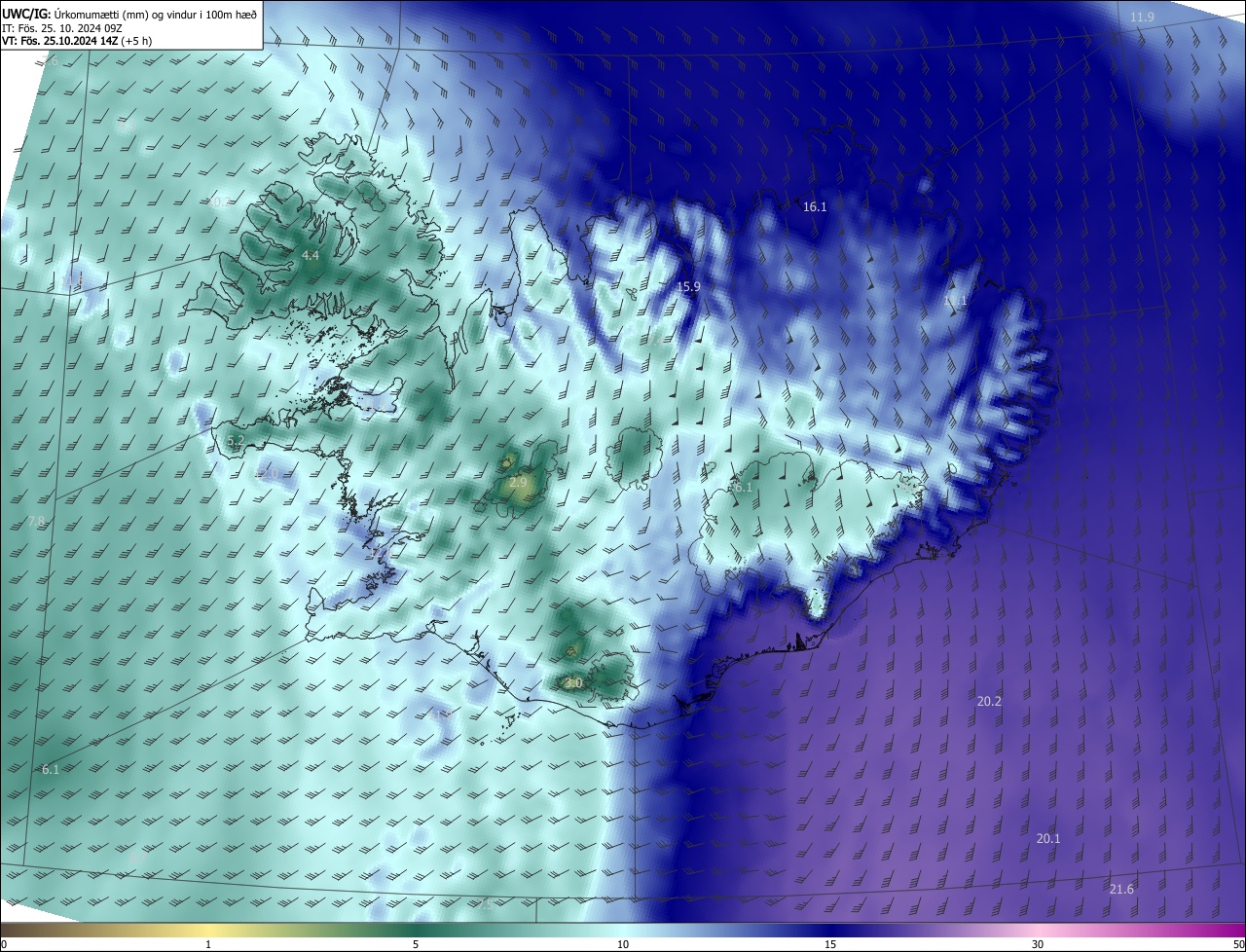Click the initial time 'IT: Fös. 25. 10. 2024 09Z'
Viewport: 1246px width, 952px height.
pyautogui.click(x=62, y=28)
